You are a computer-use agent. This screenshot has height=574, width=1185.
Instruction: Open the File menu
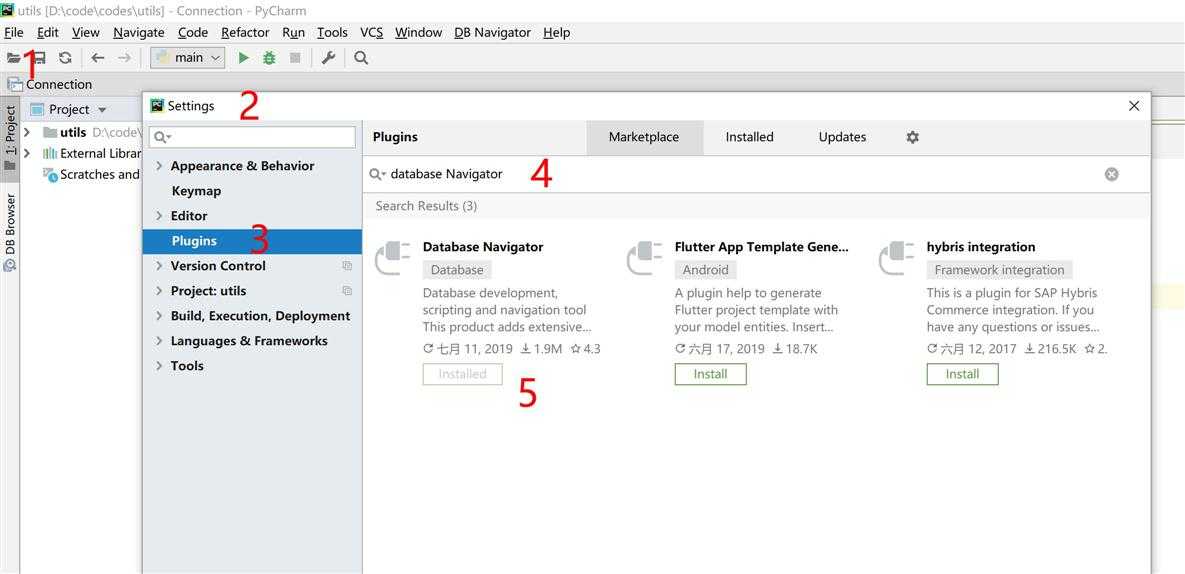[14, 32]
